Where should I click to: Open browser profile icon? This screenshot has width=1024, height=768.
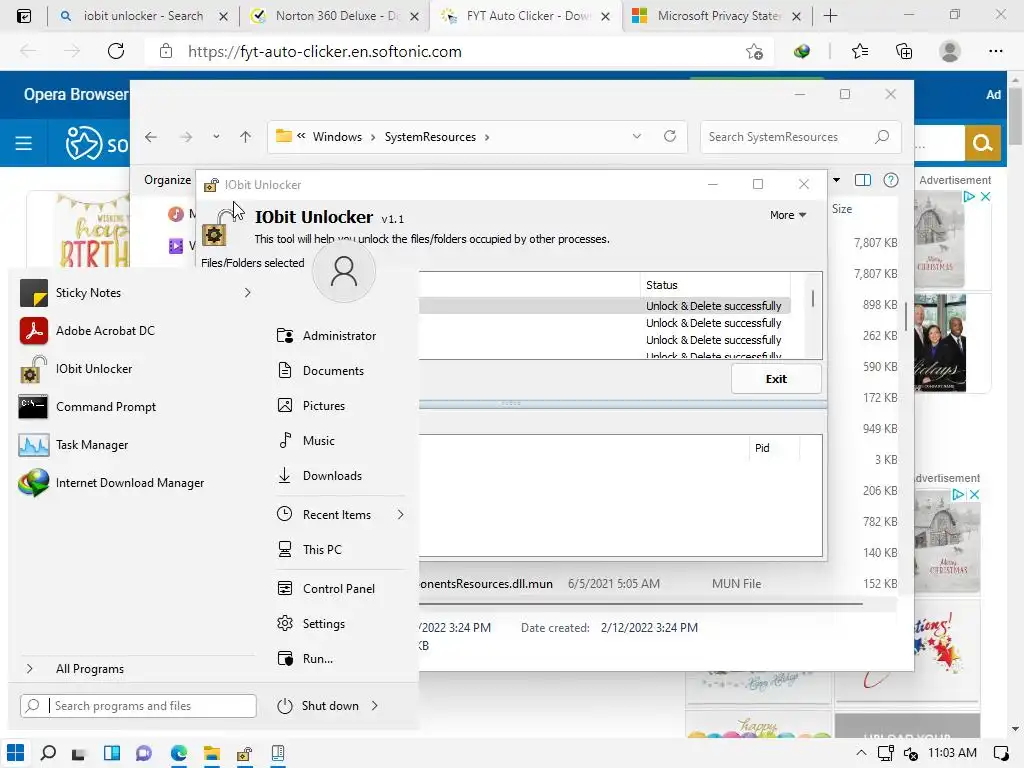tap(950, 51)
